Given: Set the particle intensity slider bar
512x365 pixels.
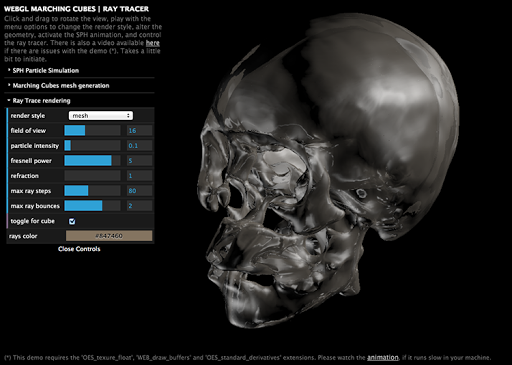Looking at the screenshot, I should (x=92, y=145).
